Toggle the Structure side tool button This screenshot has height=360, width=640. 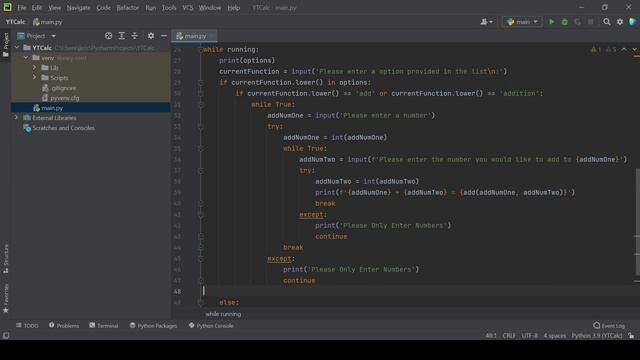pos(5,259)
